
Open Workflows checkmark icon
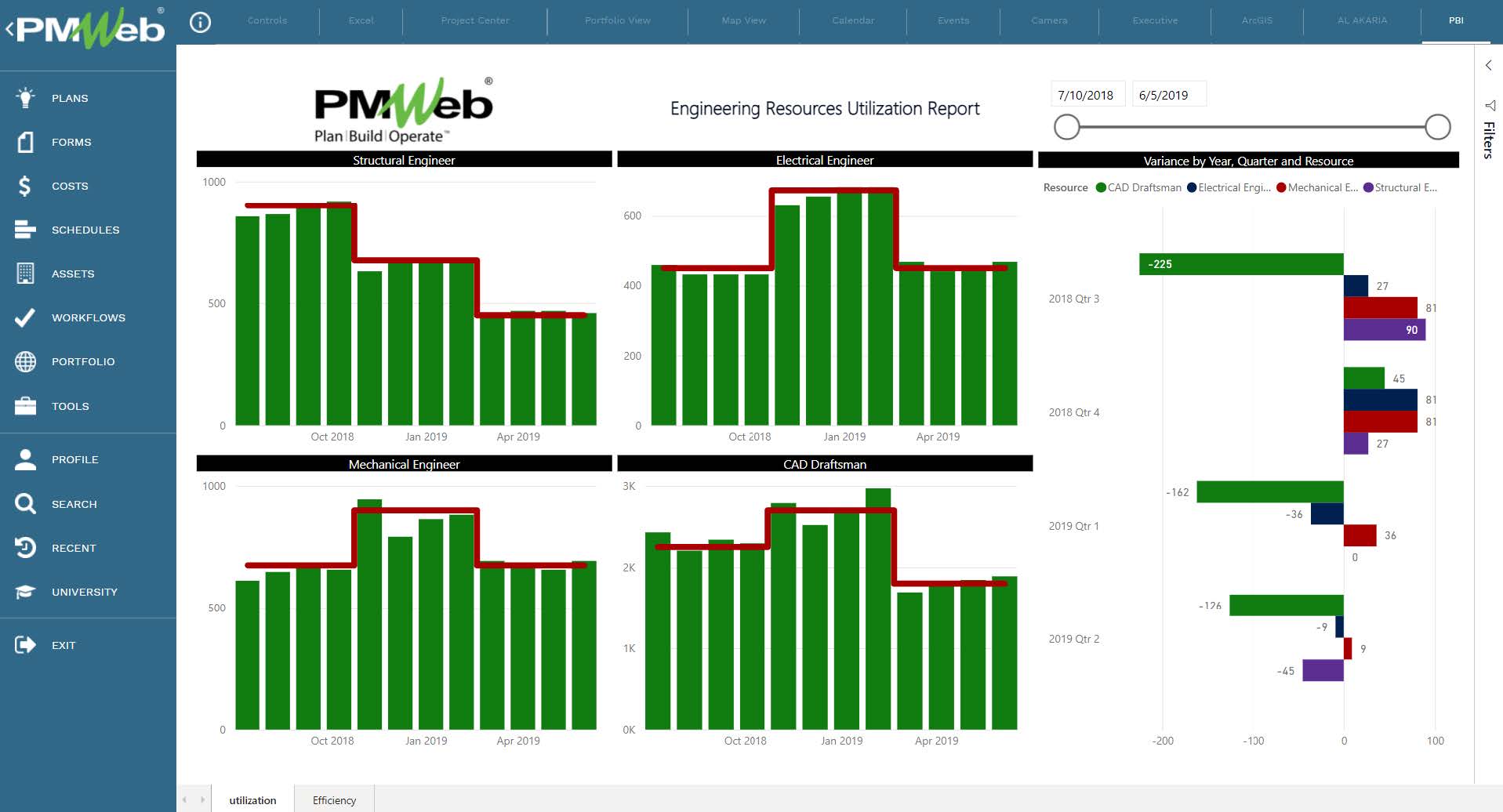coord(25,317)
